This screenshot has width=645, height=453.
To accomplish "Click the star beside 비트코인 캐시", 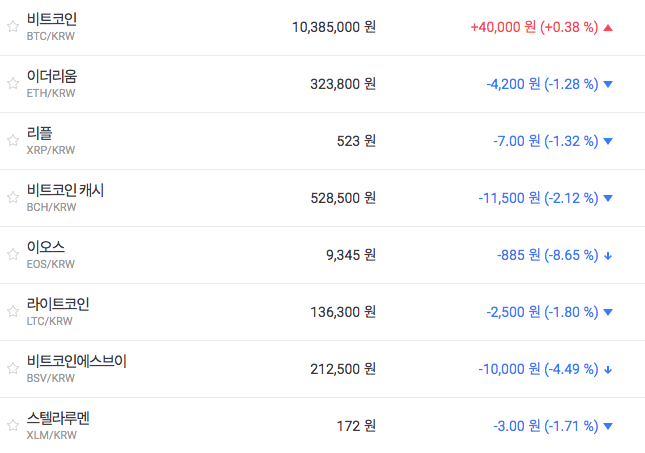I will [13, 198].
